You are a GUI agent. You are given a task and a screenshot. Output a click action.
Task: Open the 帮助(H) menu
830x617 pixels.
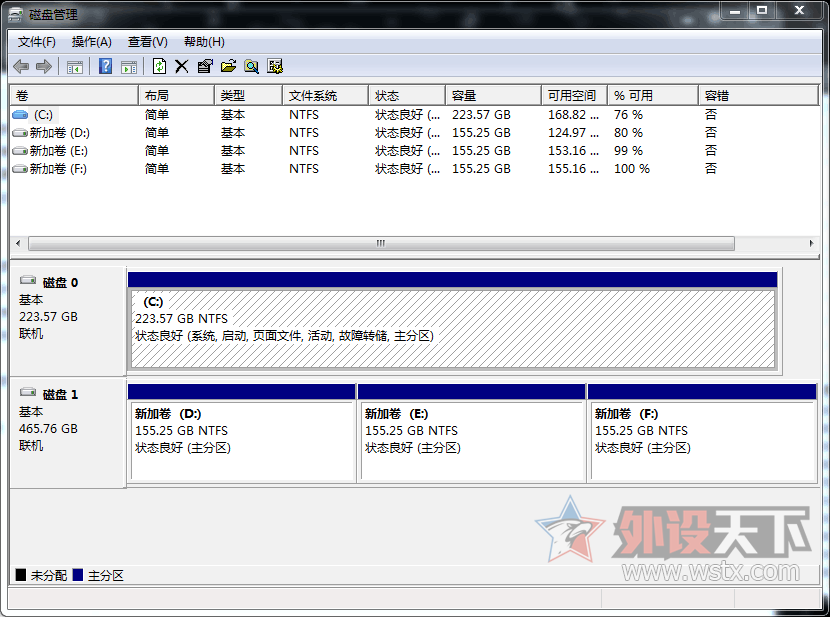coord(204,42)
